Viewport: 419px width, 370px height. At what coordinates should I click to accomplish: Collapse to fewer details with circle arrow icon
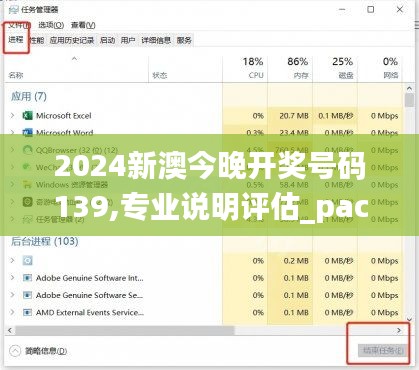pyautogui.click(x=15, y=351)
